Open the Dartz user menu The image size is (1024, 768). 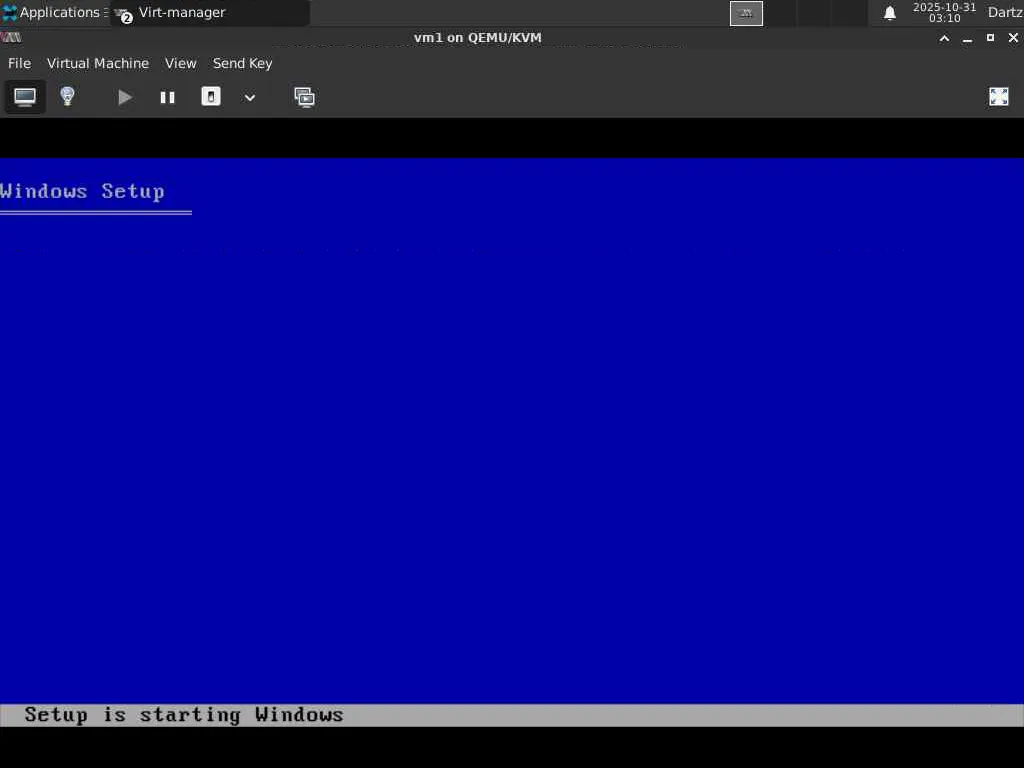(1004, 12)
